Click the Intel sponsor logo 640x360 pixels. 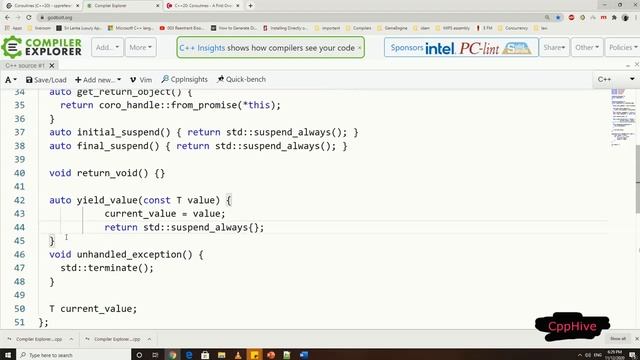tap(440, 48)
